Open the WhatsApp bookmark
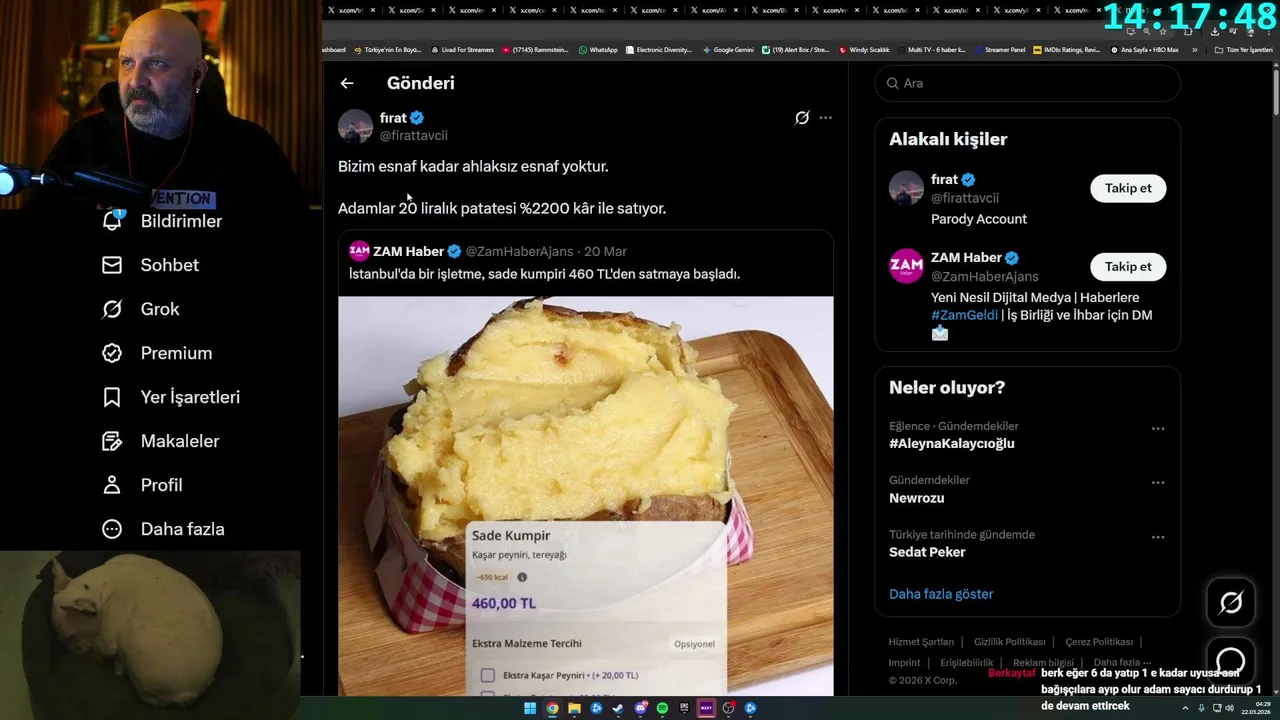This screenshot has width=1280, height=720. 598,50
